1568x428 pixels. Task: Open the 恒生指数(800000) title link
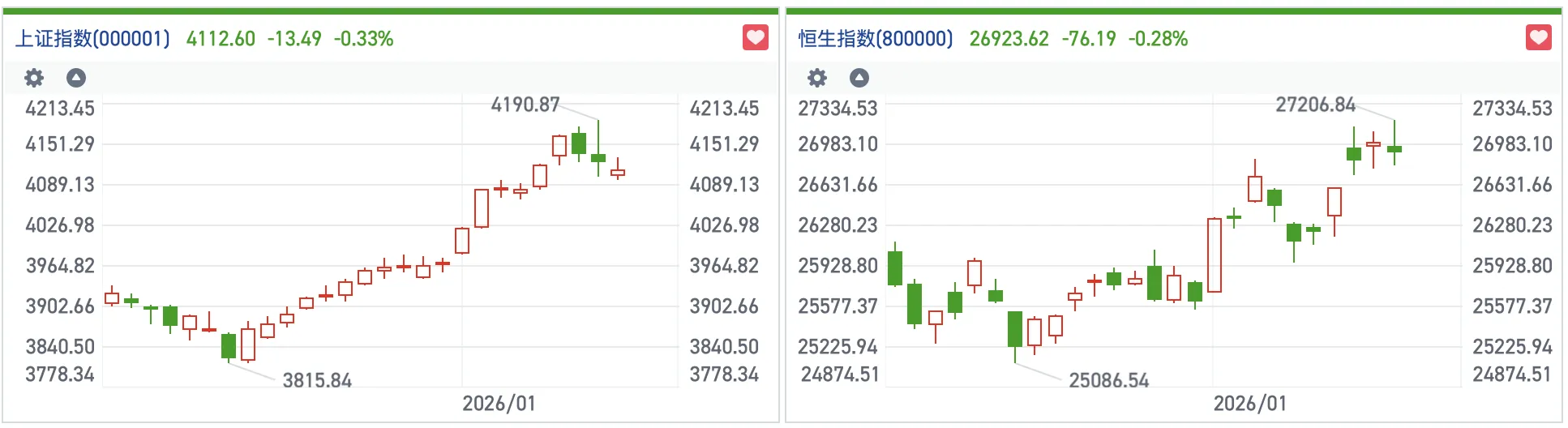coord(876,39)
